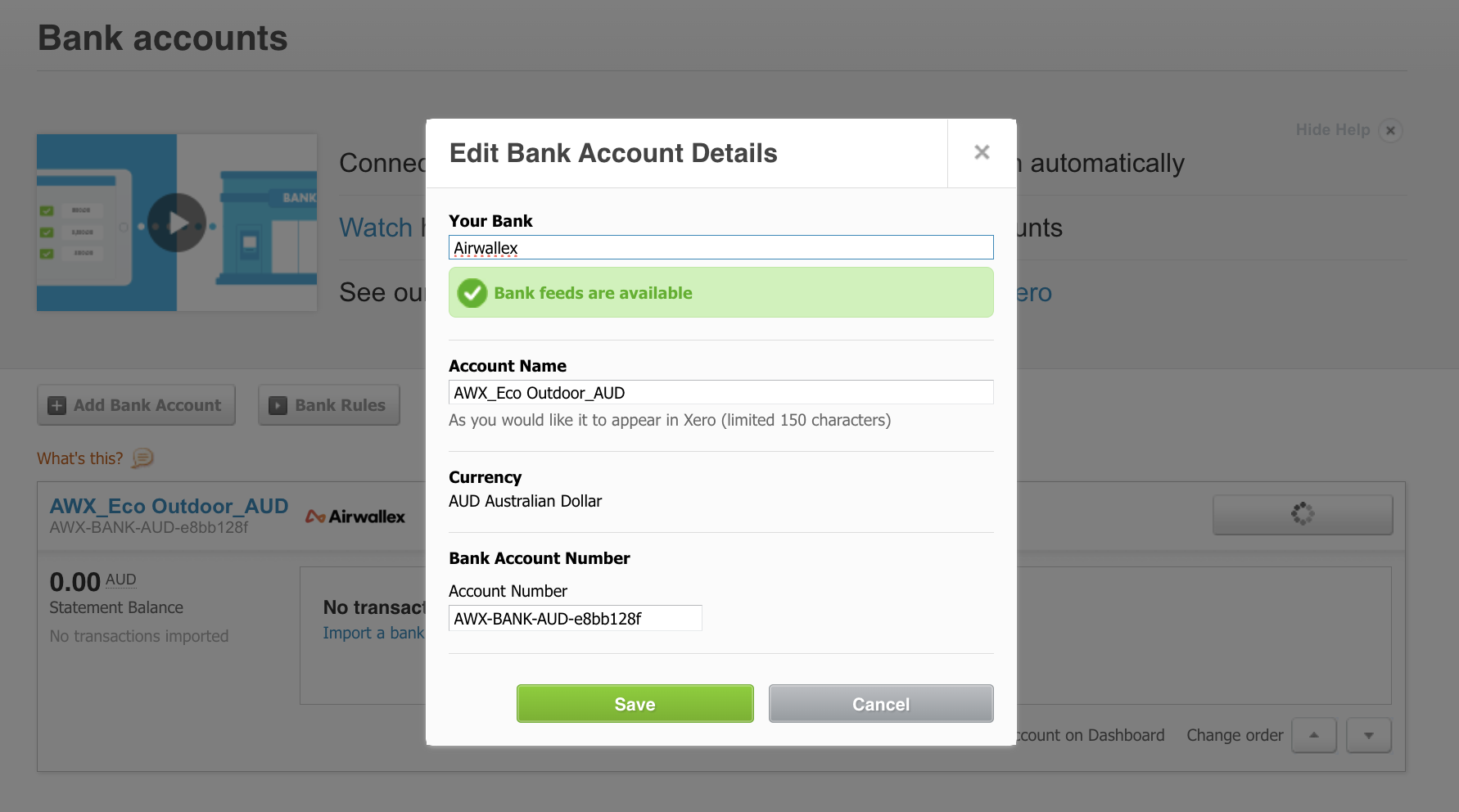Open Bank Rules
The height and width of the screenshot is (812, 1459).
(x=329, y=405)
